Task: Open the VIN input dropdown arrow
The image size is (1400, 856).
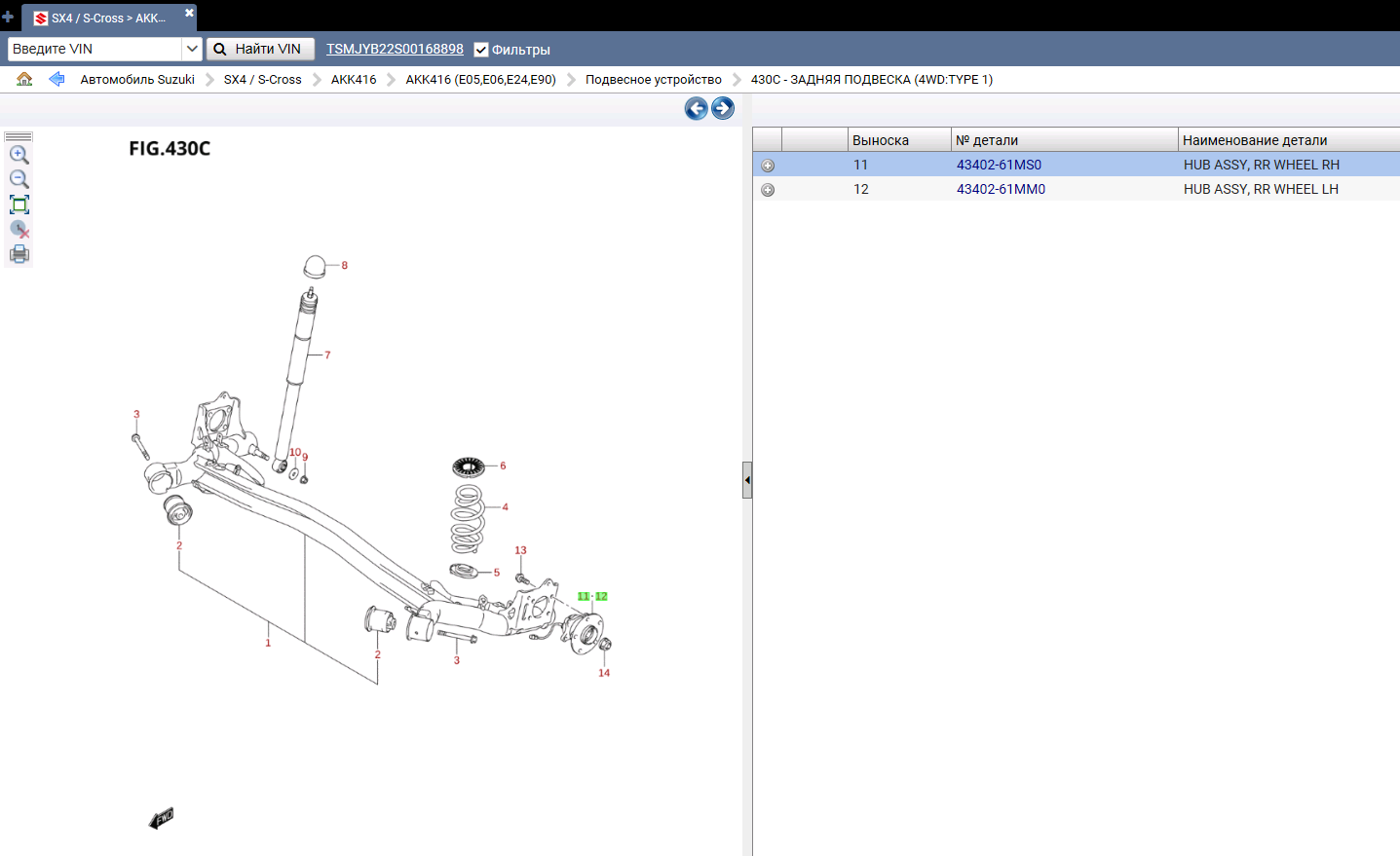Action: 192,49
